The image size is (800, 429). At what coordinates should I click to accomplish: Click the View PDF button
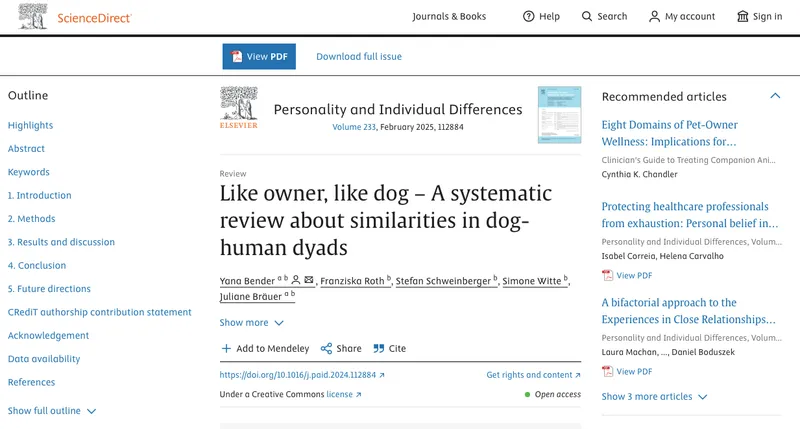(259, 57)
